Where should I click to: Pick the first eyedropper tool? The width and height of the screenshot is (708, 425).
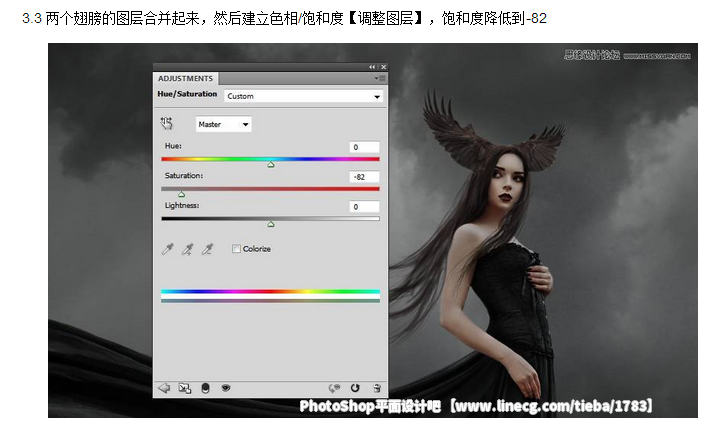pyautogui.click(x=168, y=249)
